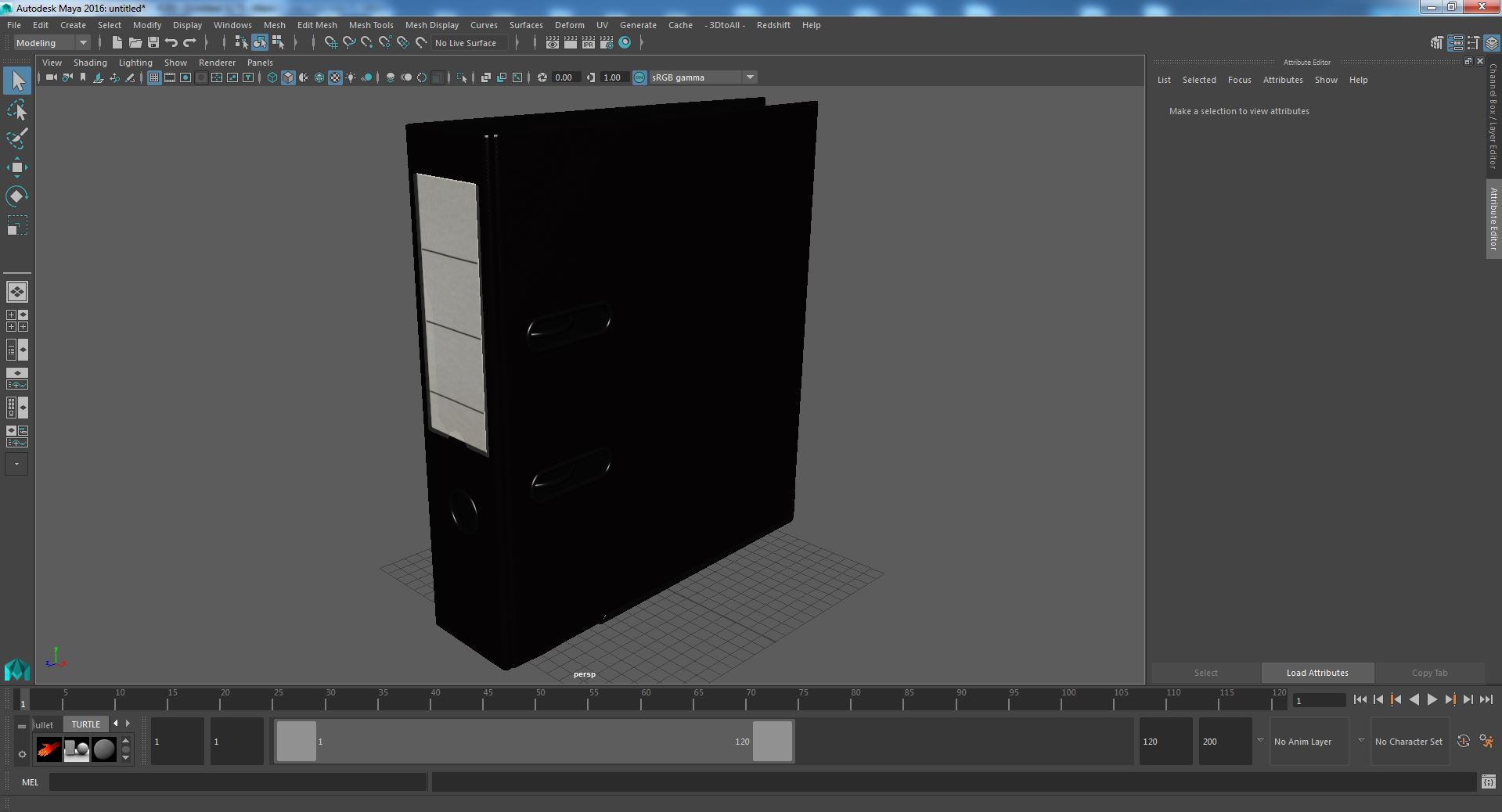Select by object type mode icon

point(260,43)
